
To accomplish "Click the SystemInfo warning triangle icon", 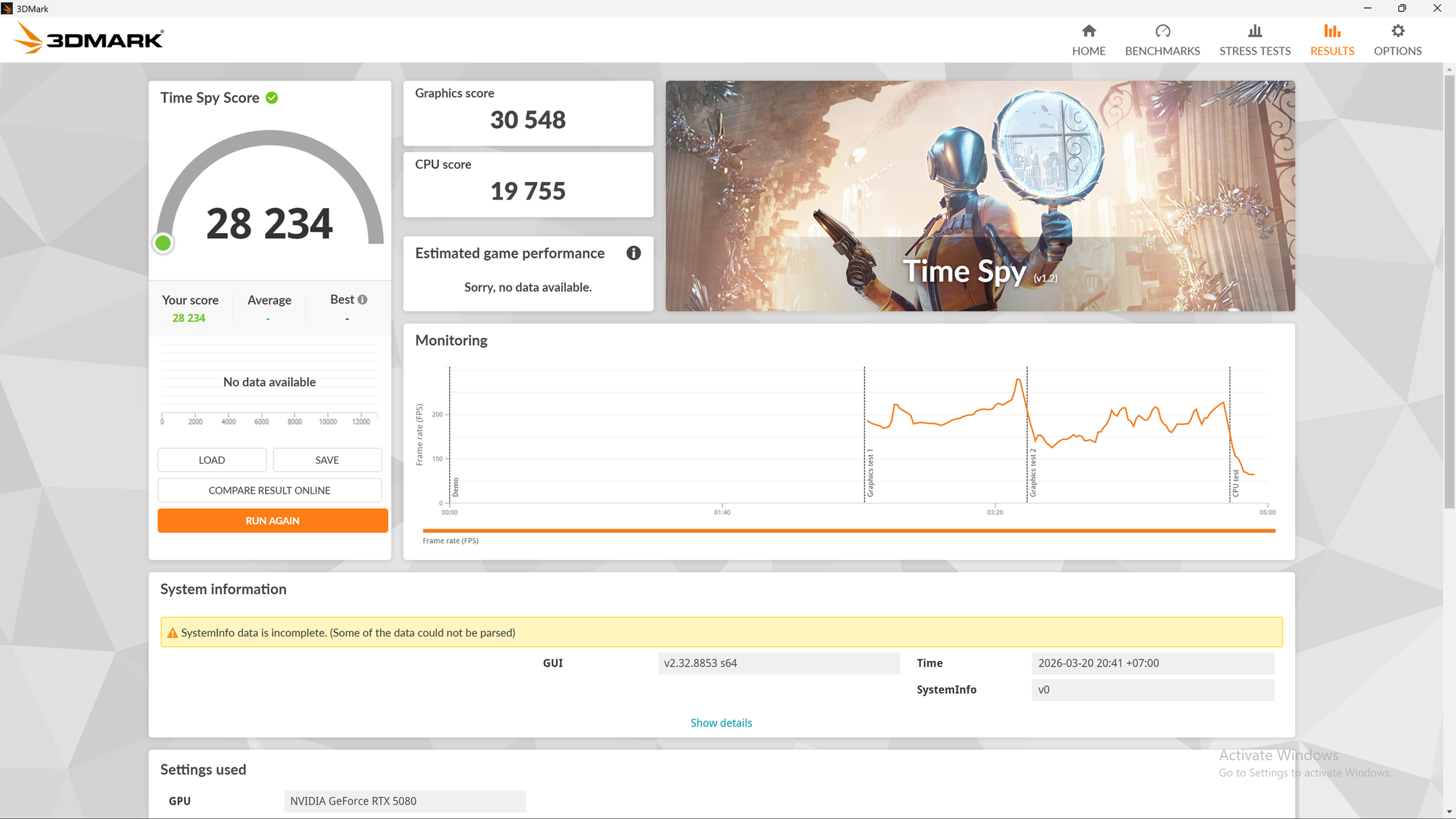I will (x=173, y=633).
